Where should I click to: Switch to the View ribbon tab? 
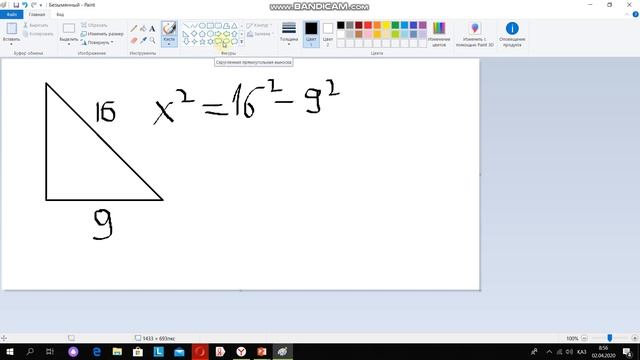(60, 14)
